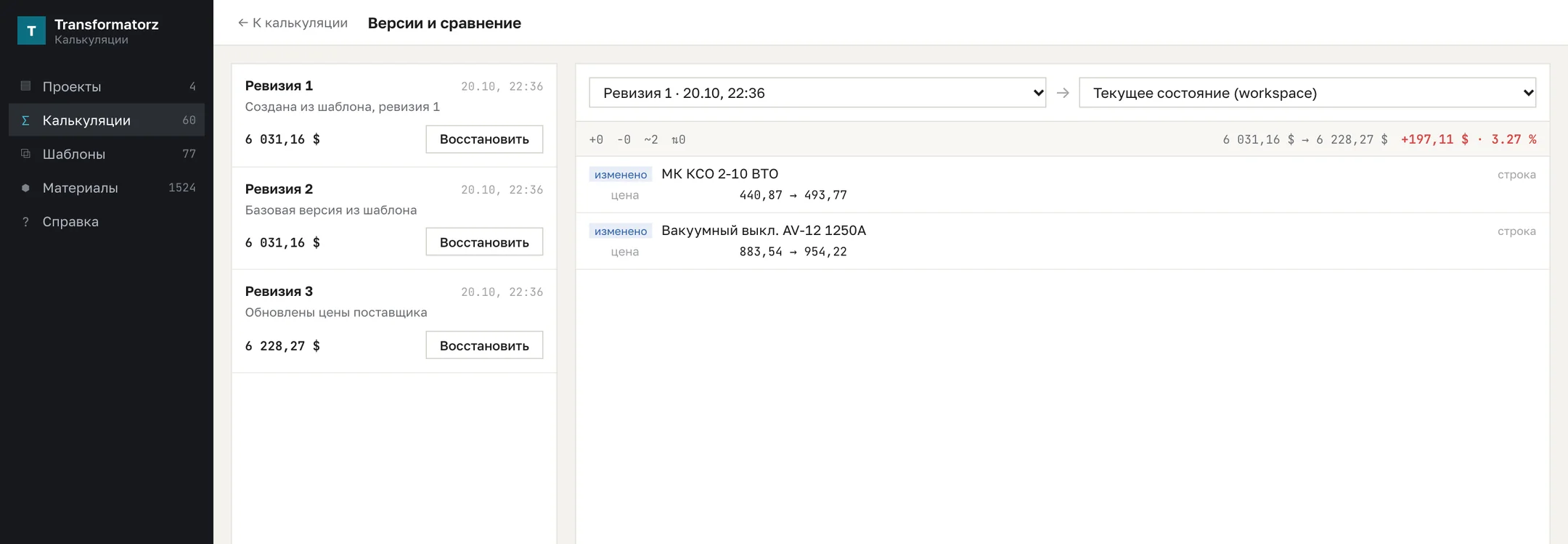
Task: Click the red +197,11 $ · 3.27 % delta
Action: click(1469, 139)
